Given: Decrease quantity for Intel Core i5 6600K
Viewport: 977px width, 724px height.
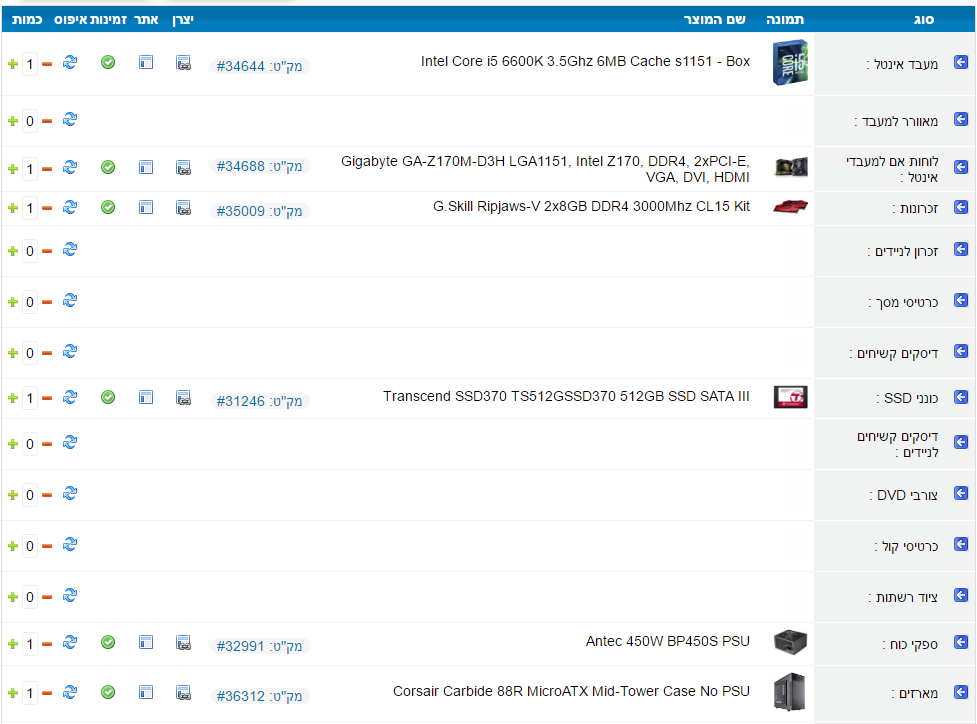Looking at the screenshot, I should click(x=47, y=64).
